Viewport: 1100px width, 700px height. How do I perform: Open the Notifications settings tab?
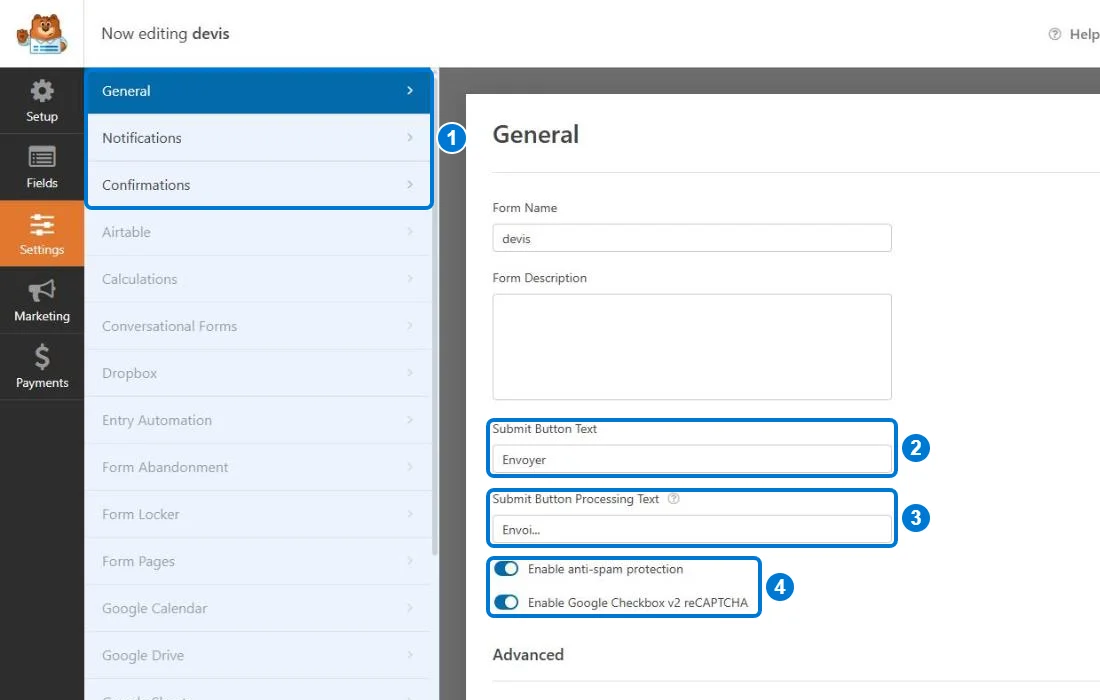[258, 138]
